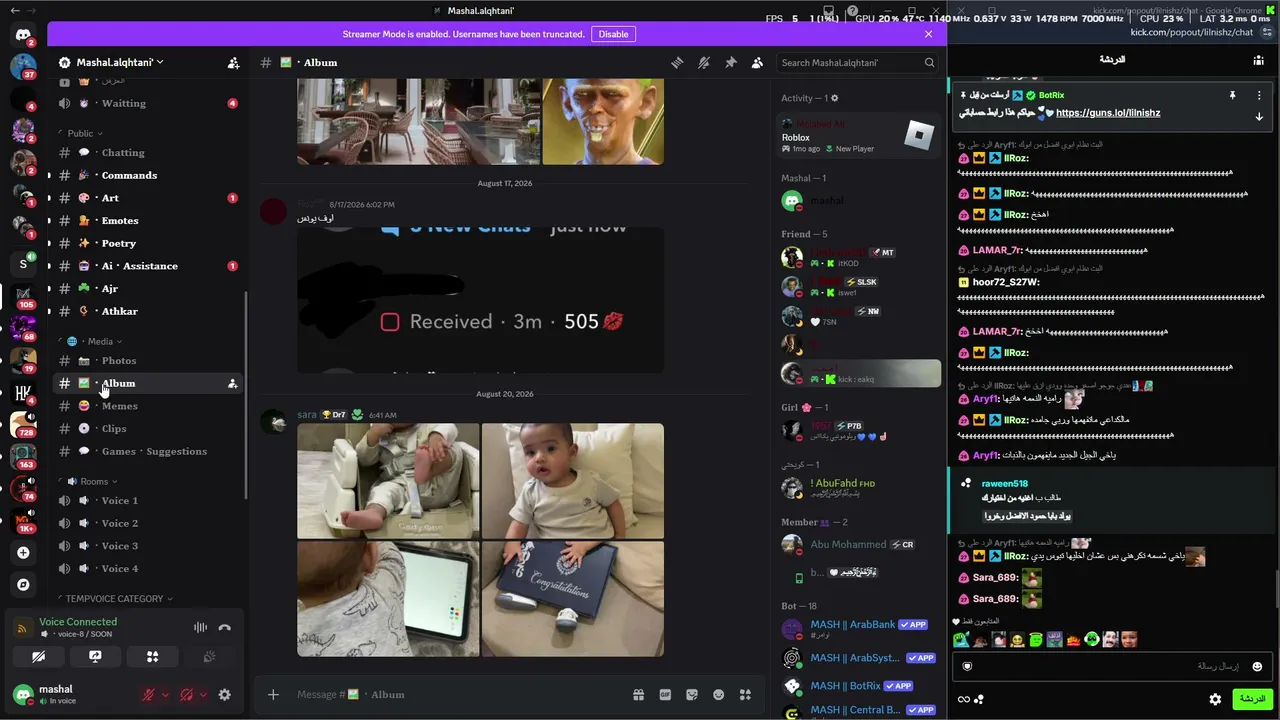Open the emoji picker in Discord message bar
This screenshot has width=1280, height=720.
coord(718,695)
